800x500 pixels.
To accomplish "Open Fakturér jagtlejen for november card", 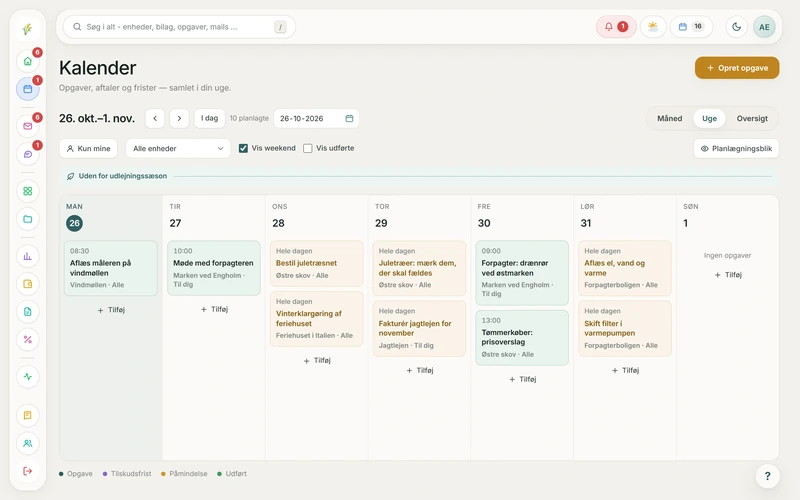I will 419,328.
